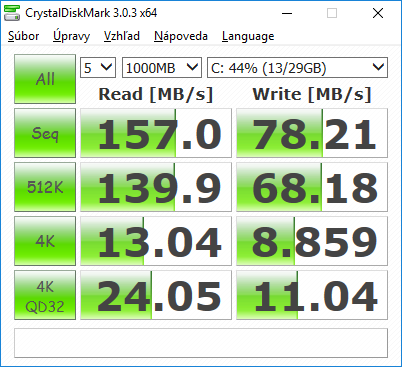
Task: Open the Language menu
Action: [x=248, y=36]
